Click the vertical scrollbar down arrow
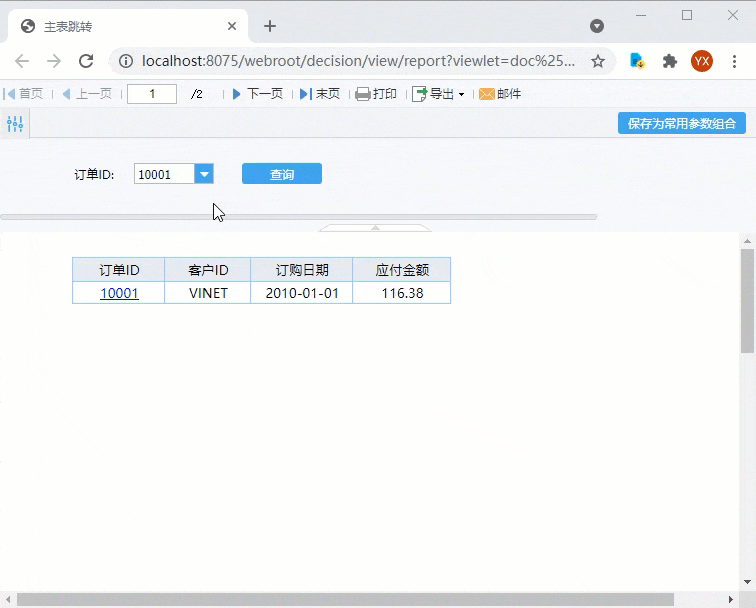The image size is (756, 608). [747, 582]
